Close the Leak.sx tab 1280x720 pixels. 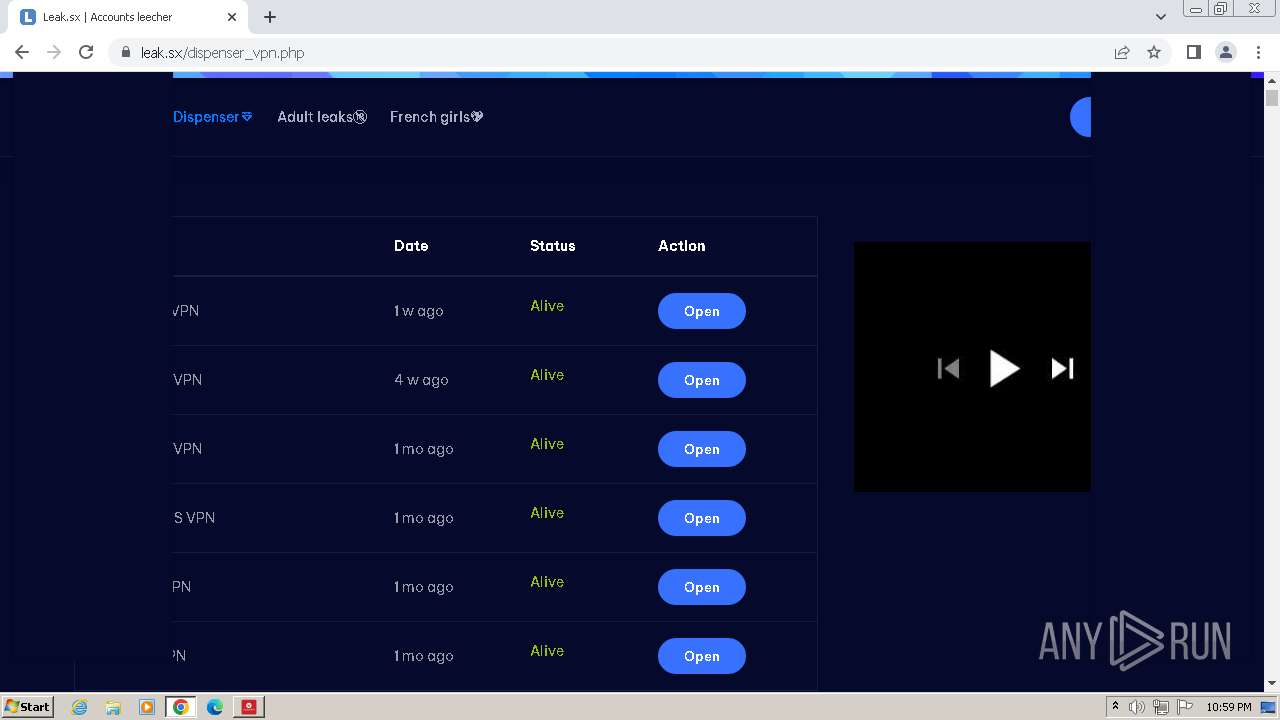click(x=232, y=17)
